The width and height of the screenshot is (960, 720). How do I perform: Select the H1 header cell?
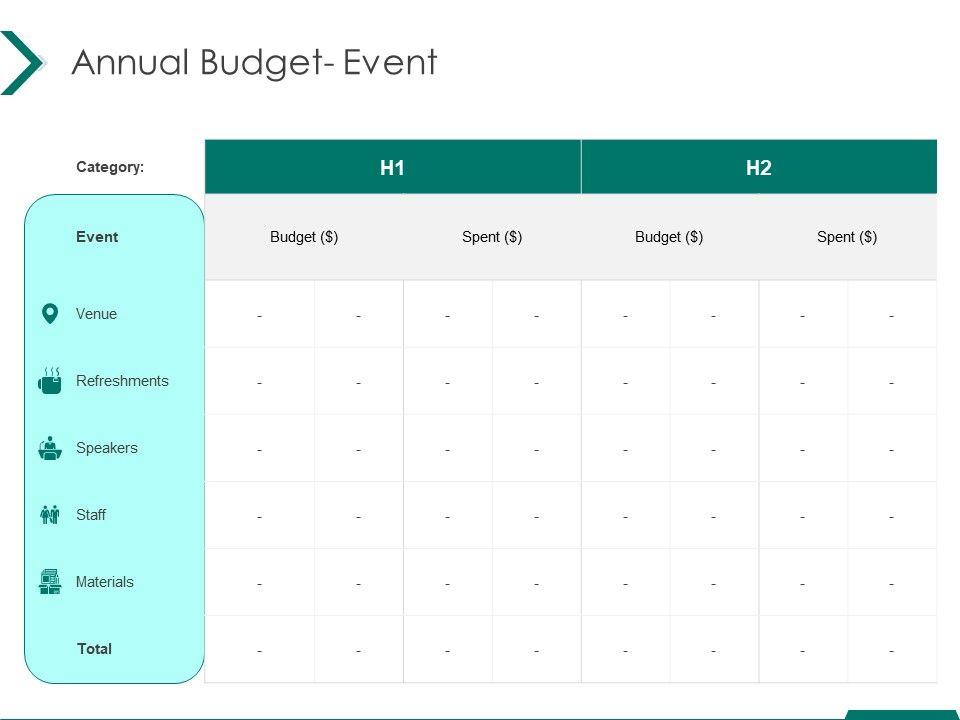[392, 167]
